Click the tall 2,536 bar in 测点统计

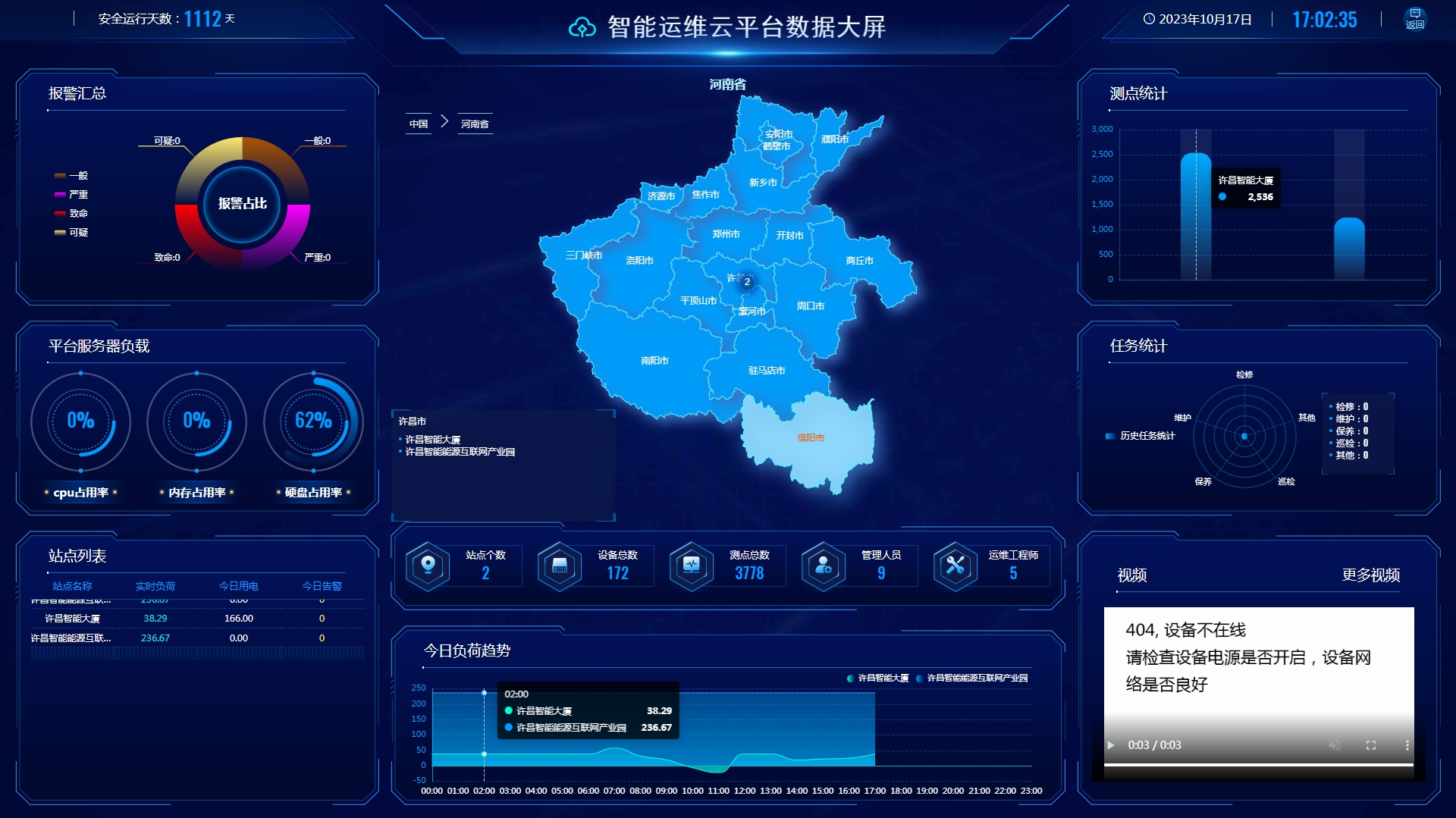click(1196, 216)
